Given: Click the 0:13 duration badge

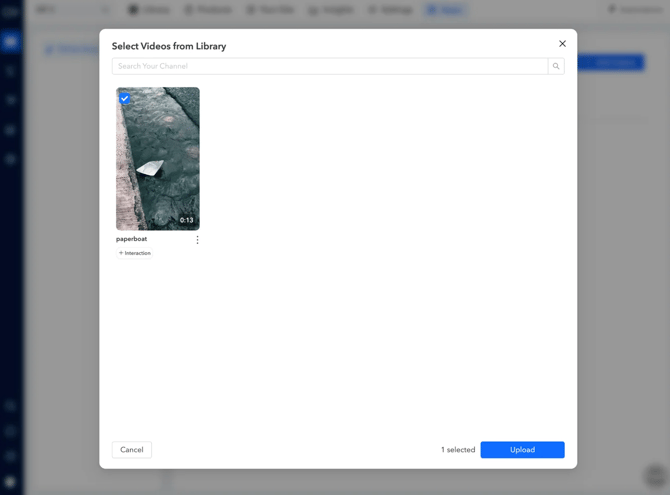Looking at the screenshot, I should (x=187, y=220).
